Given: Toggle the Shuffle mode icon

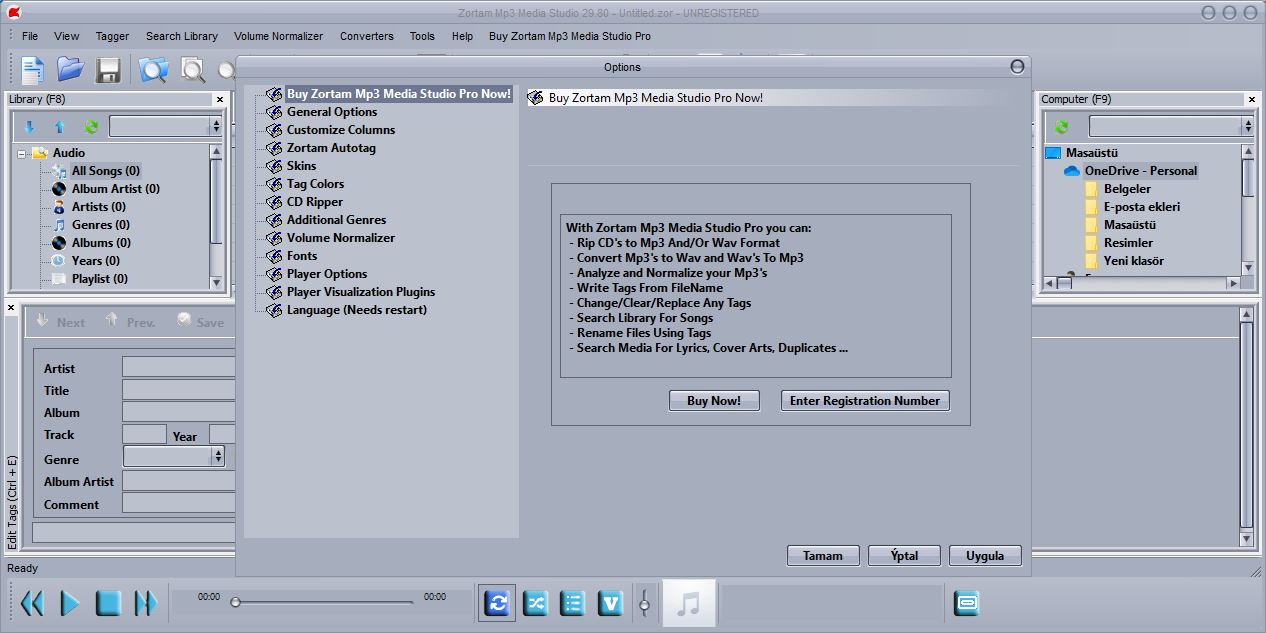Looking at the screenshot, I should click(535, 603).
